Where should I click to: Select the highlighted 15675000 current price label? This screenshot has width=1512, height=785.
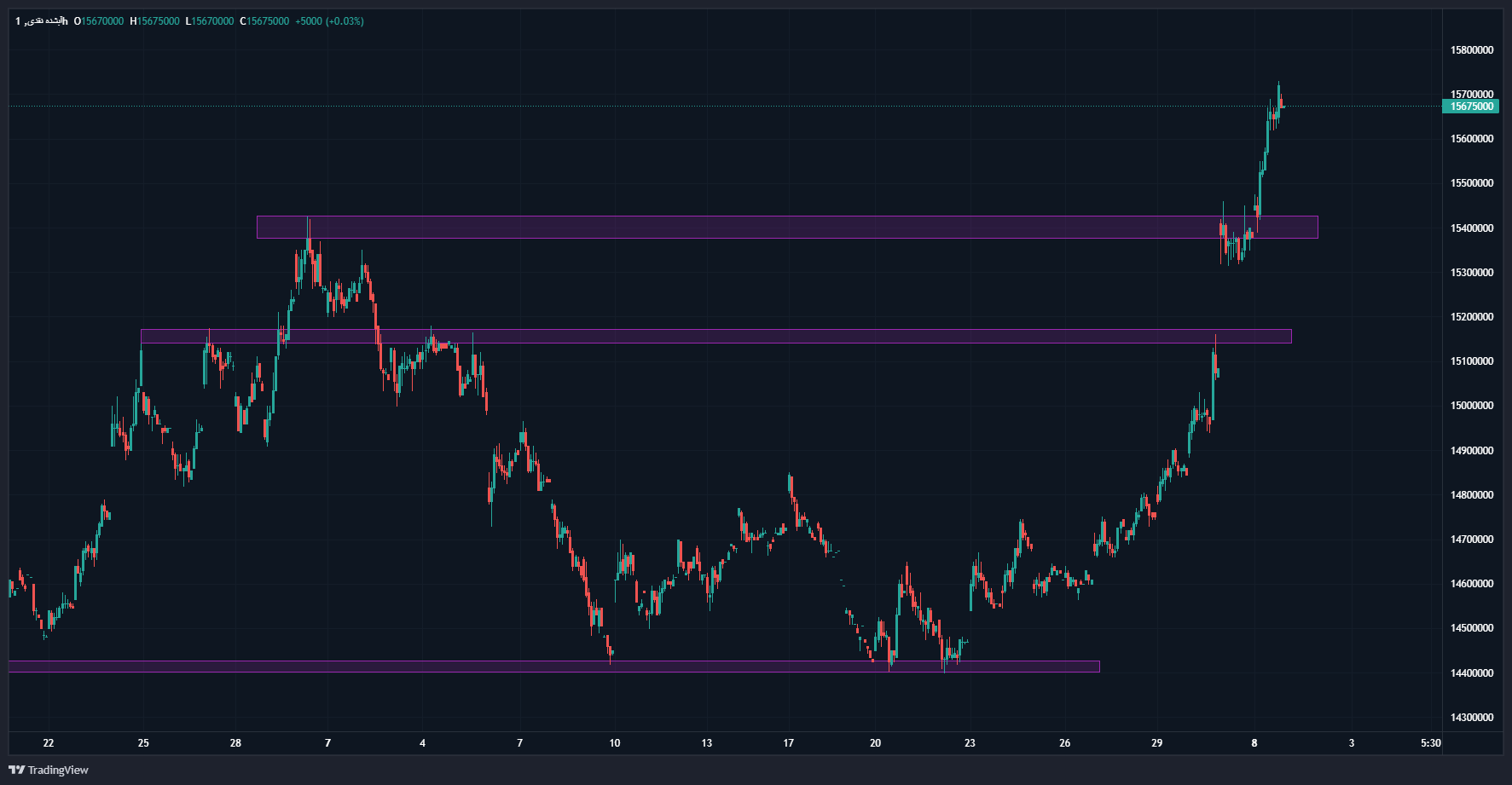pos(1472,107)
